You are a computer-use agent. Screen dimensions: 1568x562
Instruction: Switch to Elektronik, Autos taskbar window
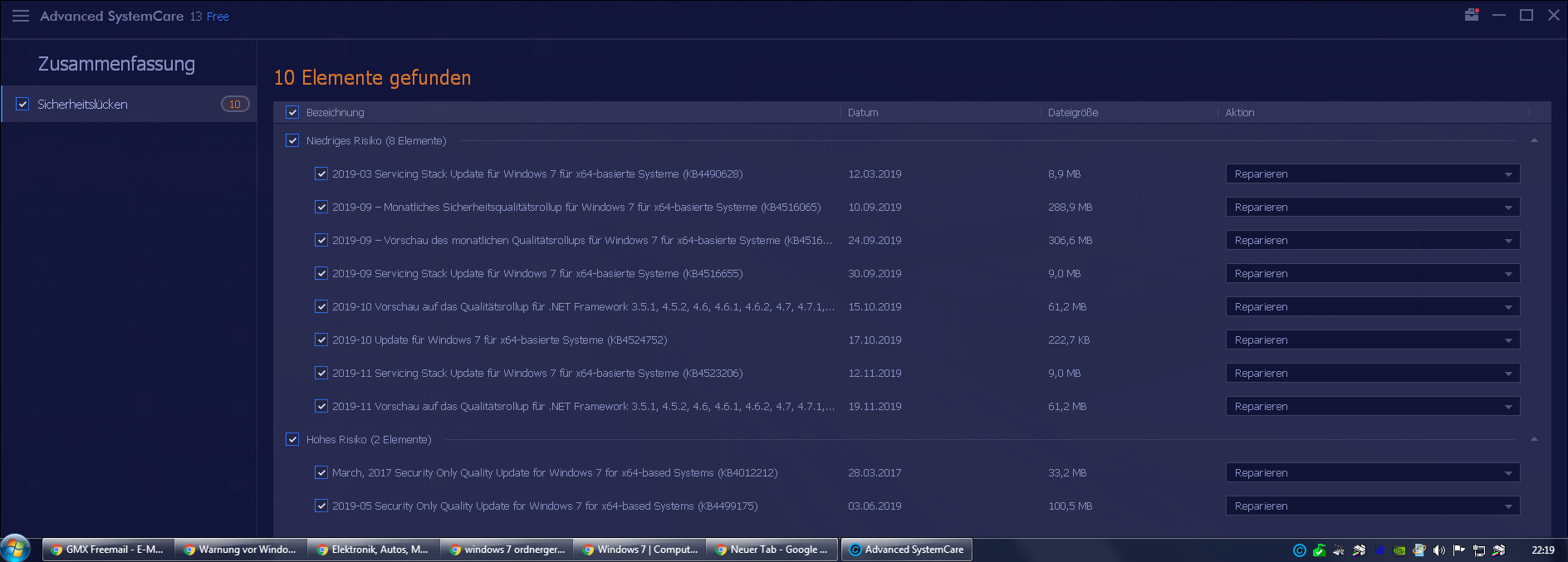tap(374, 550)
